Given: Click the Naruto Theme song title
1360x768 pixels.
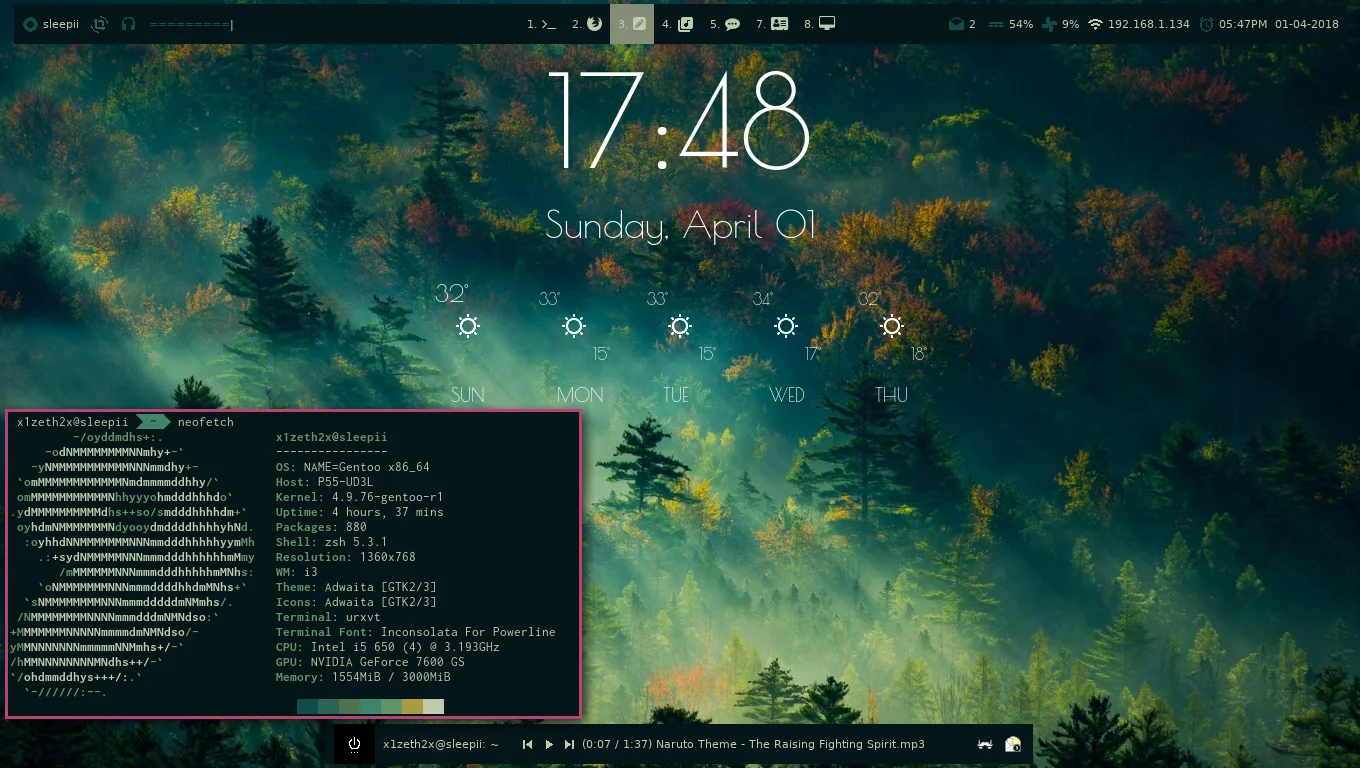Looking at the screenshot, I should click(x=790, y=744).
